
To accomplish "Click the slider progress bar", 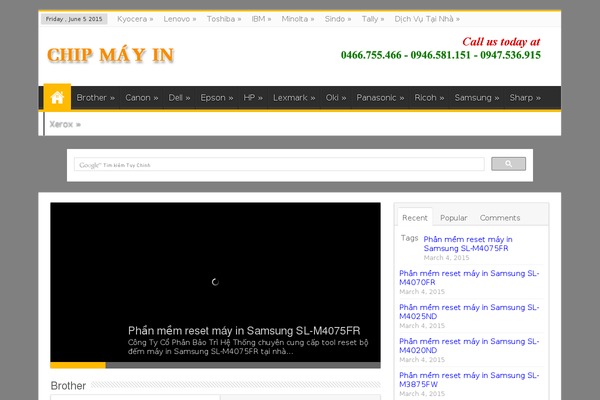I will (215, 365).
